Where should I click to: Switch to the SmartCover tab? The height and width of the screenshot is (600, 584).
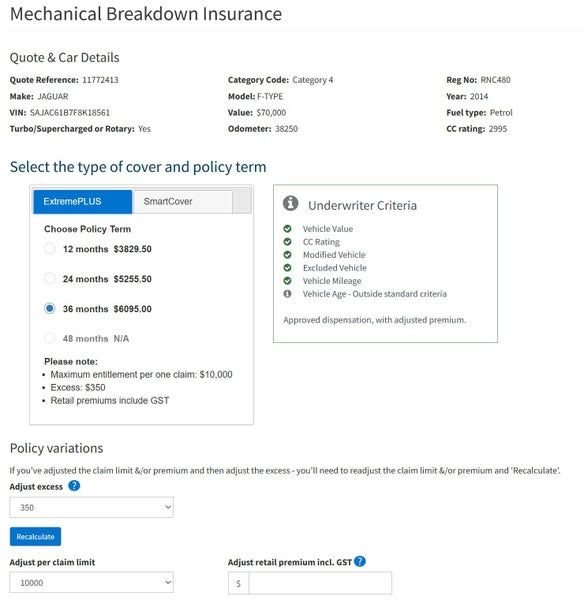pyautogui.click(x=182, y=202)
